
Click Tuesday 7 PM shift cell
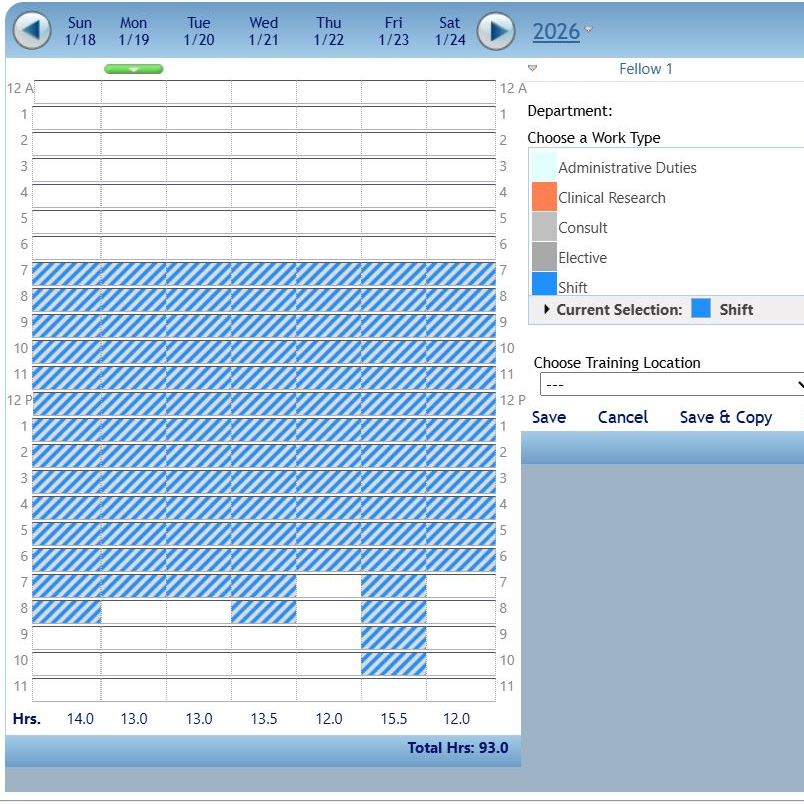(198, 586)
